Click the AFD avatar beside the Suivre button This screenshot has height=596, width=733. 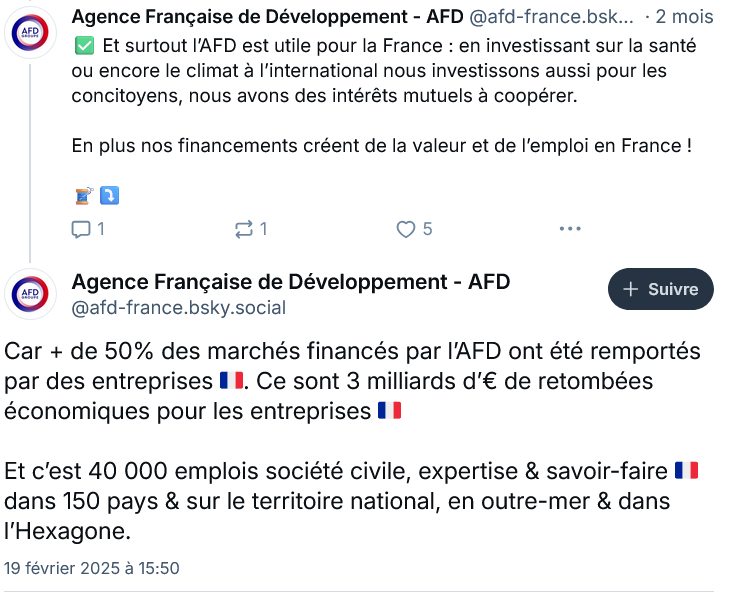(x=30, y=294)
